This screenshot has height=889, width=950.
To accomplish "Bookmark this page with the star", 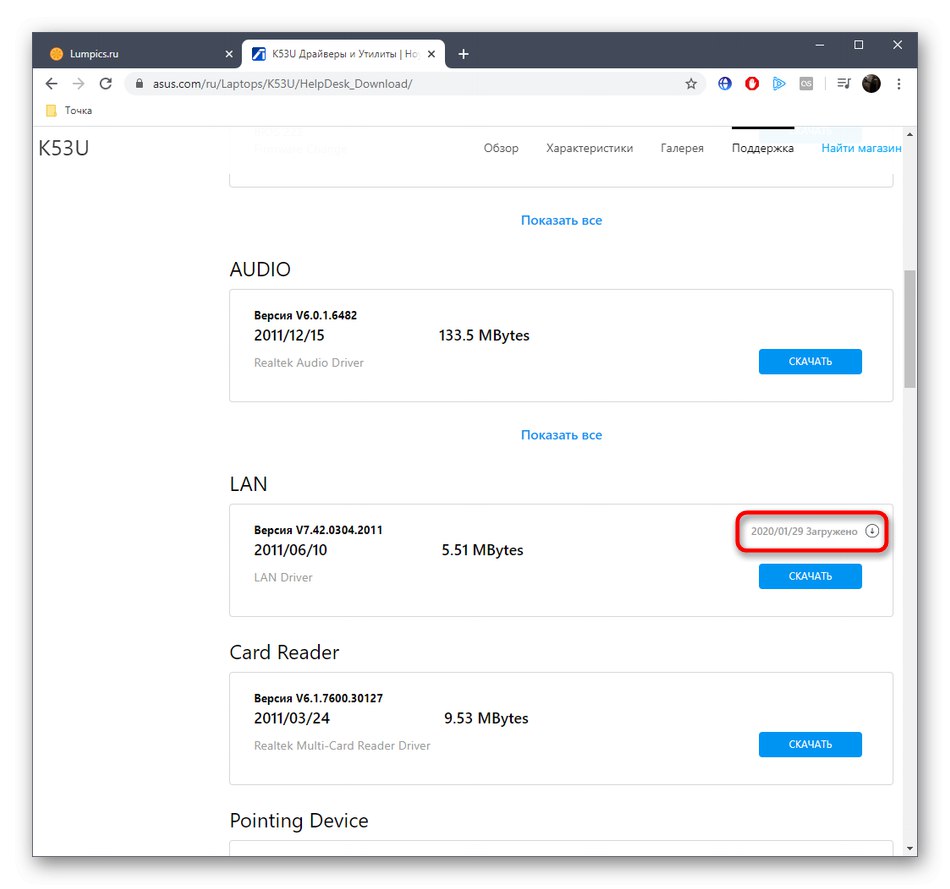I will pos(691,84).
